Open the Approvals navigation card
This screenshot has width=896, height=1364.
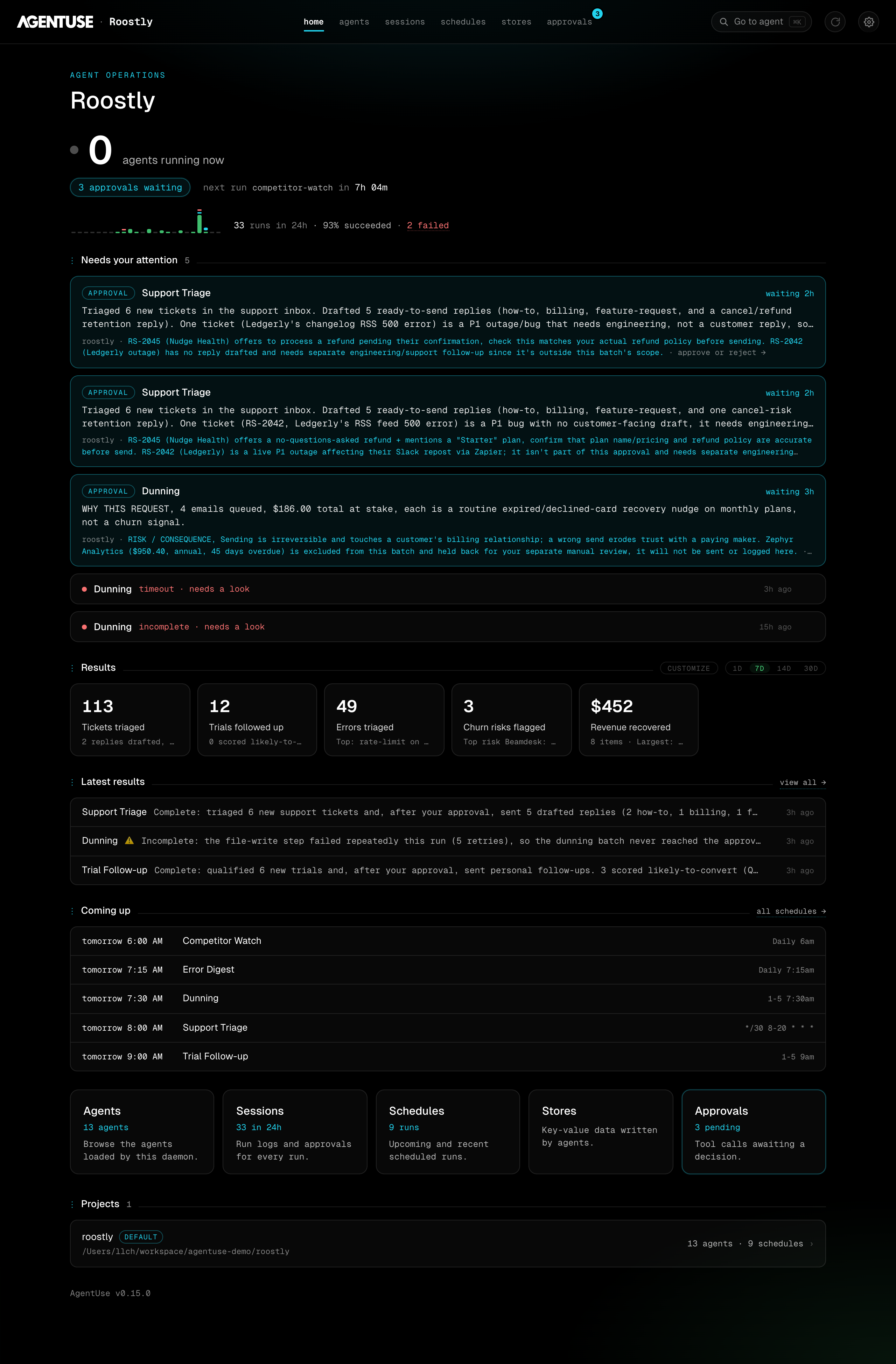pos(754,1132)
